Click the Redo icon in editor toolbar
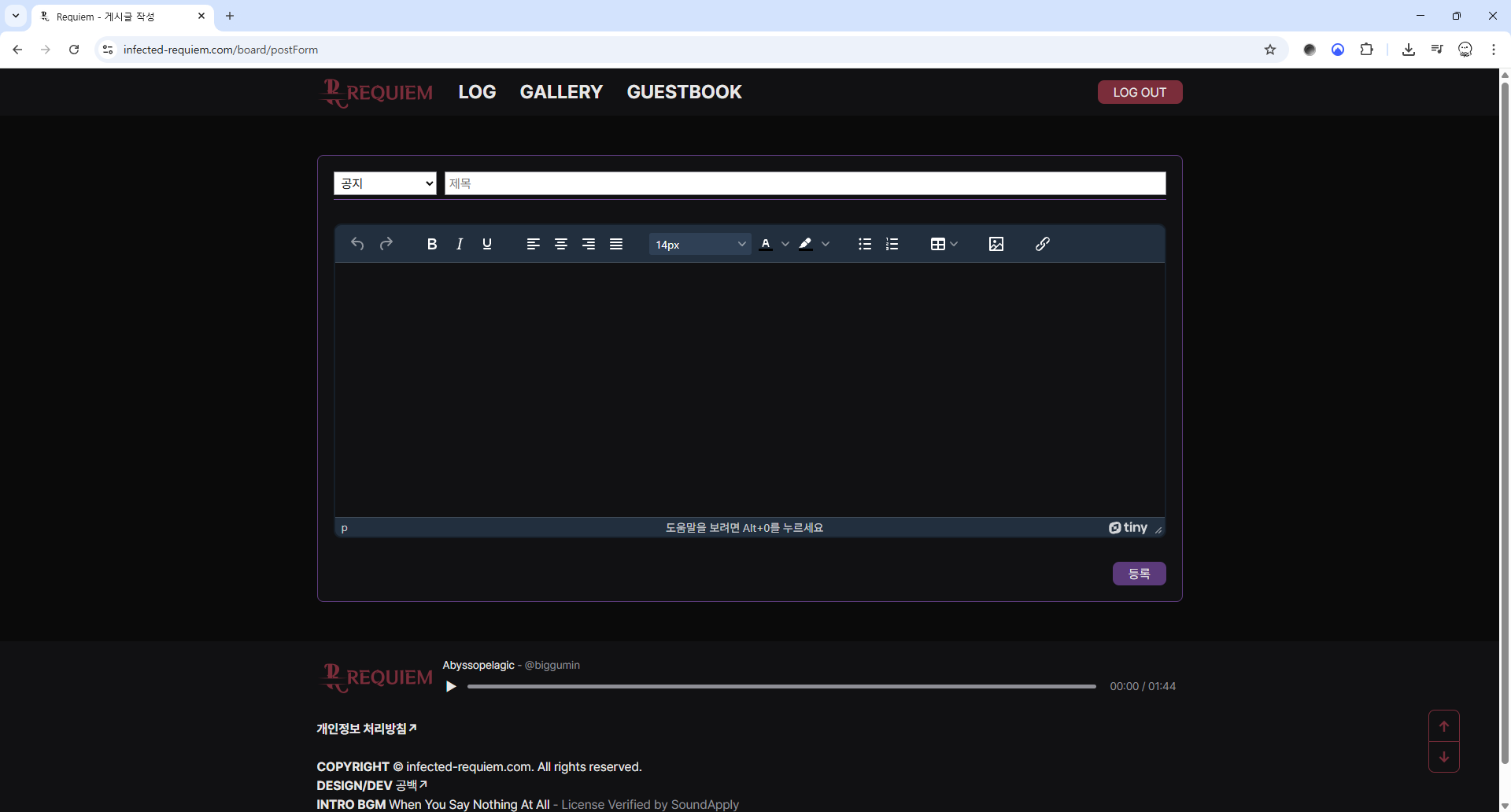Screen dimensions: 1511x812 click(x=386, y=244)
